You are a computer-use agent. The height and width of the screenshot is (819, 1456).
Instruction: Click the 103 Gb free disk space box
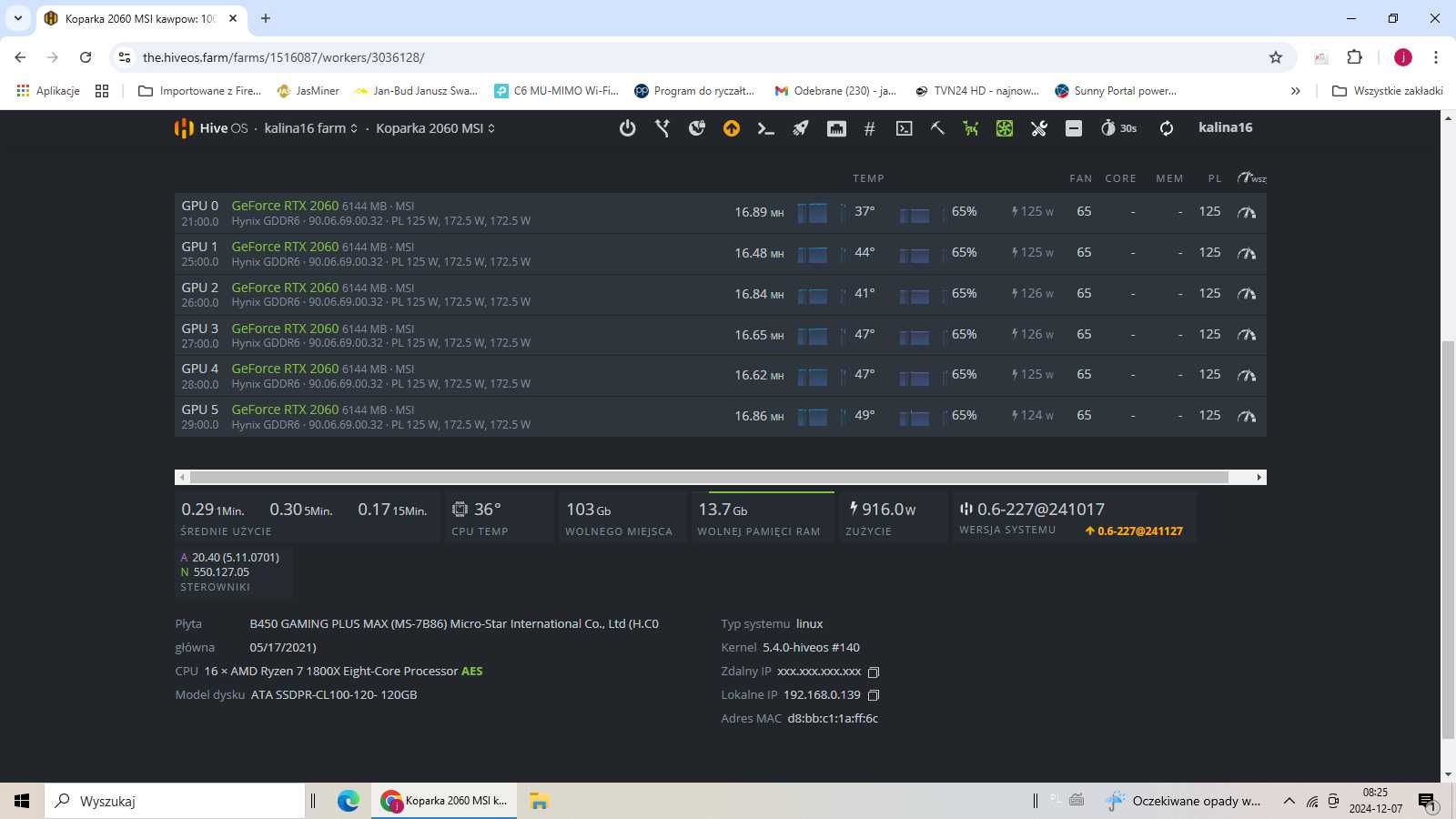coord(622,517)
